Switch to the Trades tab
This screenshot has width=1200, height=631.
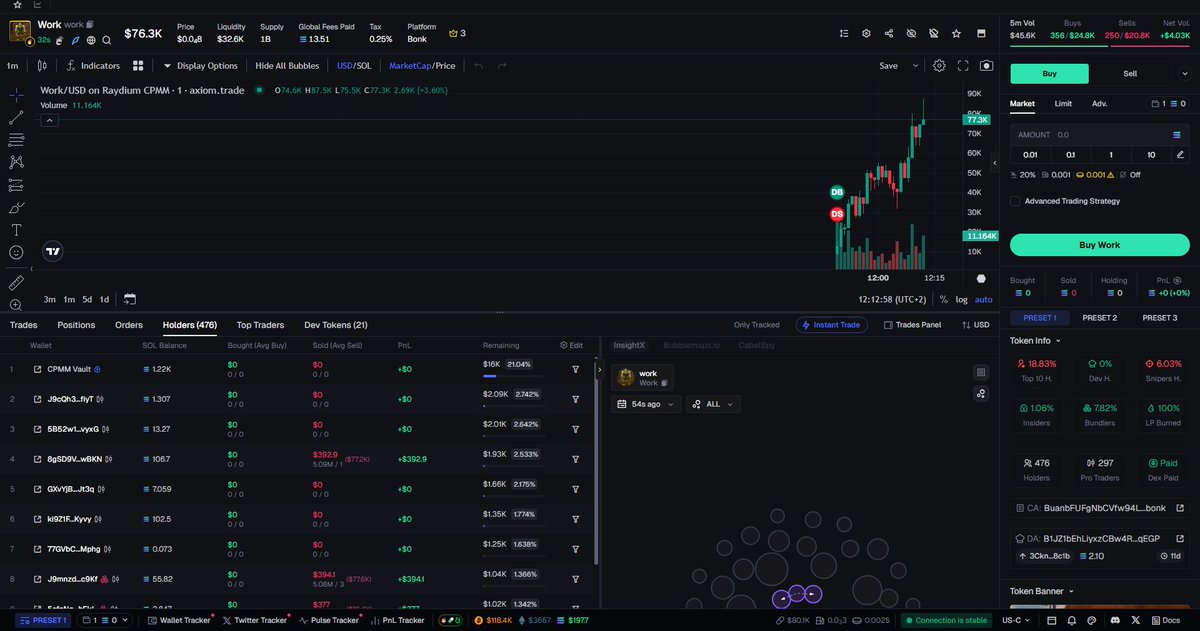point(24,325)
